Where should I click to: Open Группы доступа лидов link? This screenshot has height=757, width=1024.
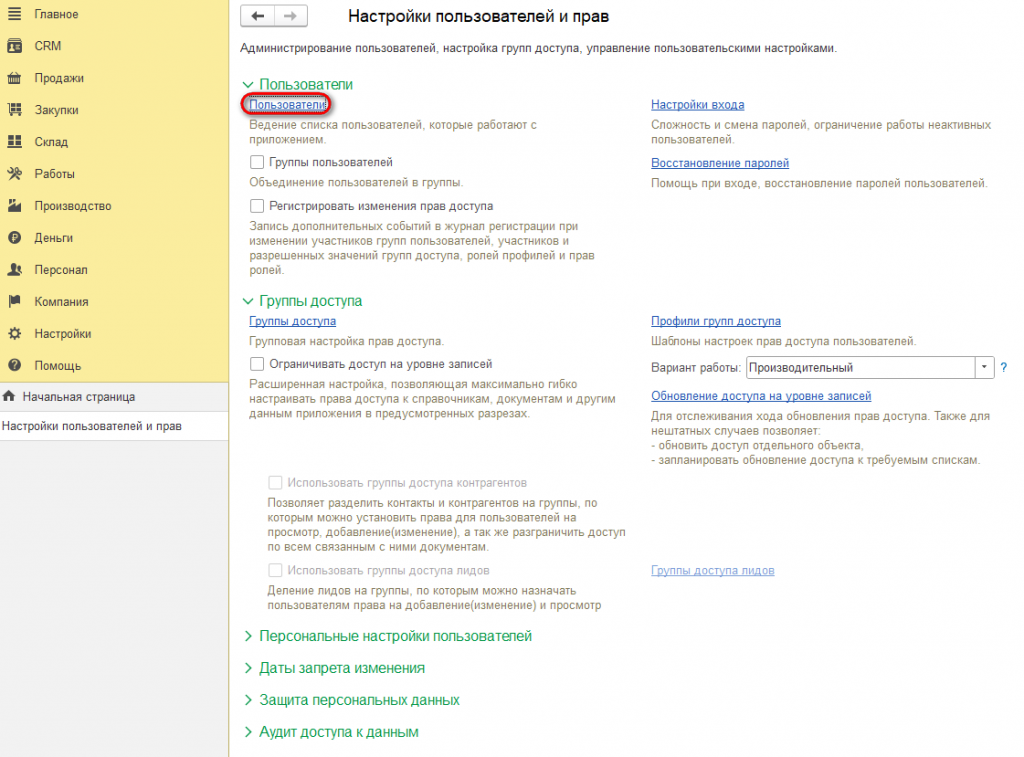click(x=712, y=570)
